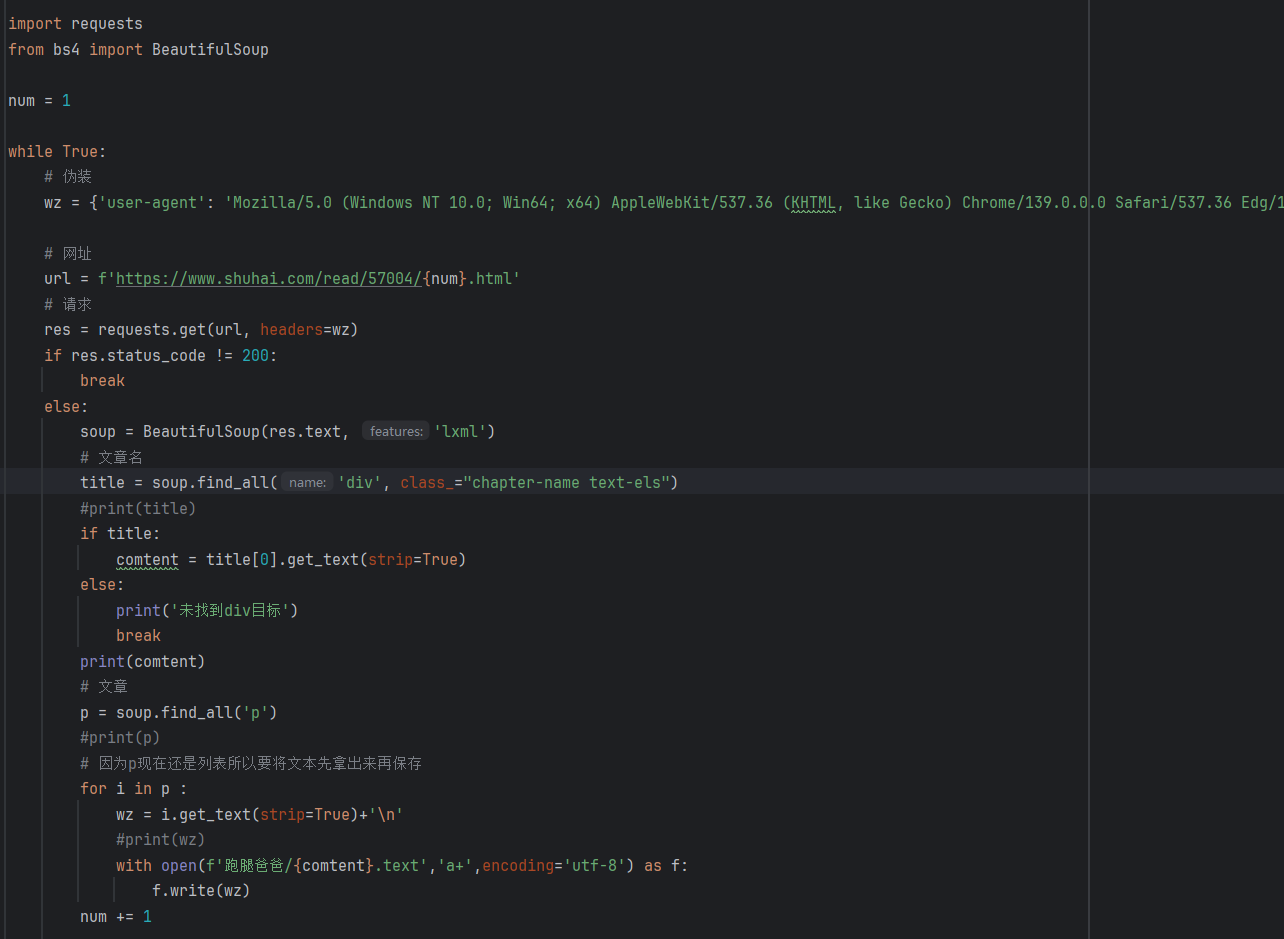Select the '# 文章名' comment

click(x=111, y=457)
